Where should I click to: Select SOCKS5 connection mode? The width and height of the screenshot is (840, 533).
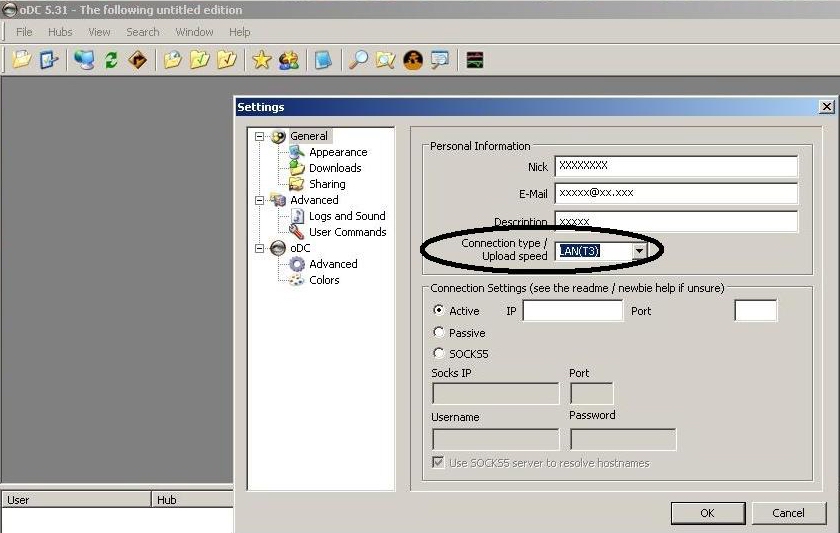click(438, 353)
